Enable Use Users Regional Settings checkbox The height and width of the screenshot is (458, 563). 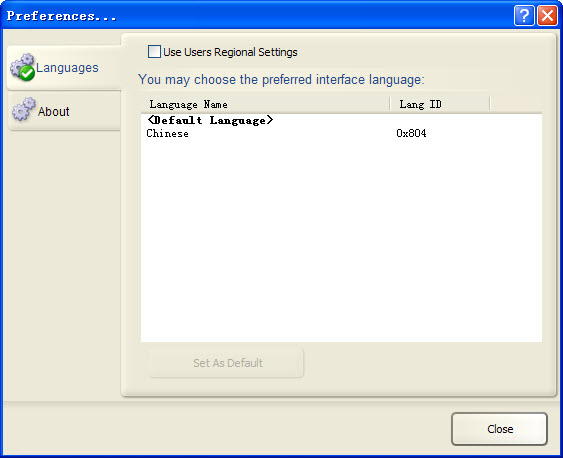click(154, 52)
